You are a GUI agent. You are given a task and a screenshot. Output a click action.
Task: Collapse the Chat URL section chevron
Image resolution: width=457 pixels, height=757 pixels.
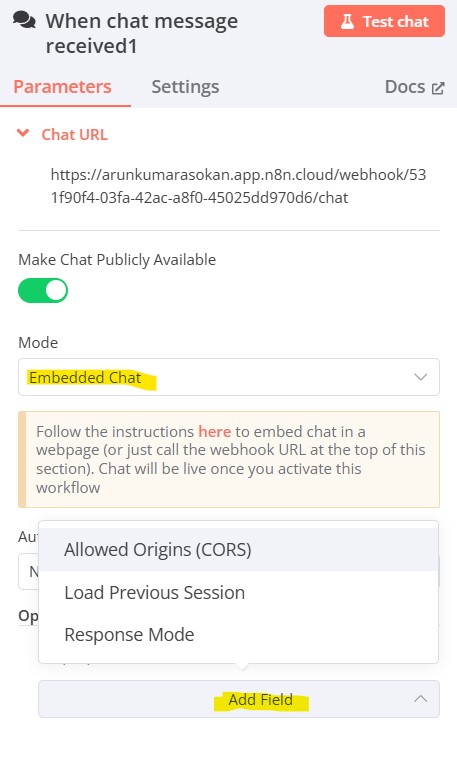coord(23,133)
